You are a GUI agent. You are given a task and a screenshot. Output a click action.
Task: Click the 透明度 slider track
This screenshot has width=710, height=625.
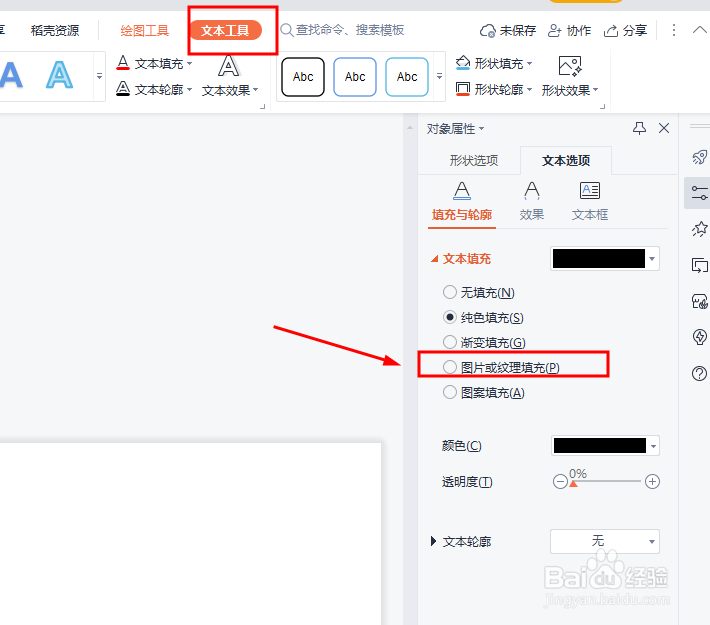pos(606,481)
